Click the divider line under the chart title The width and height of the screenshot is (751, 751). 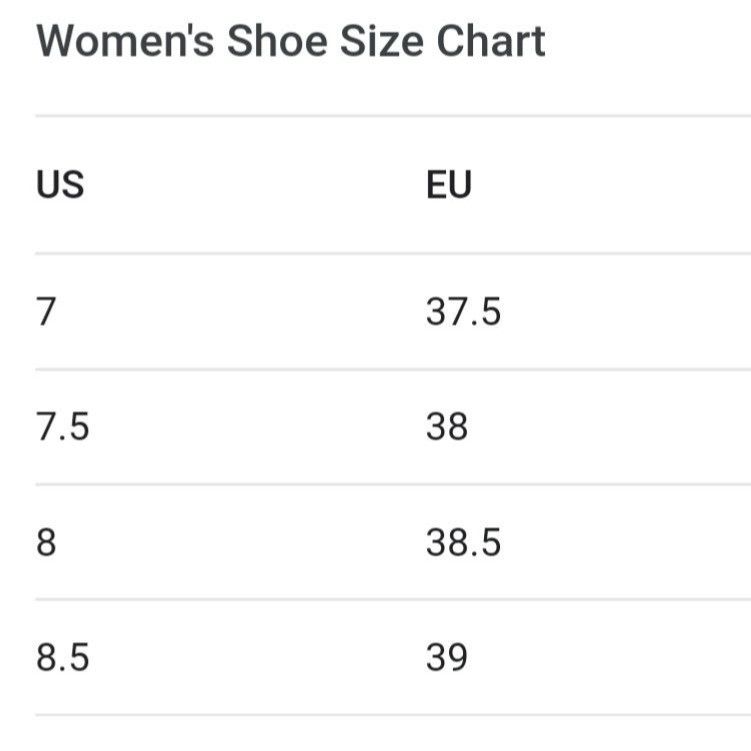[x=393, y=116]
